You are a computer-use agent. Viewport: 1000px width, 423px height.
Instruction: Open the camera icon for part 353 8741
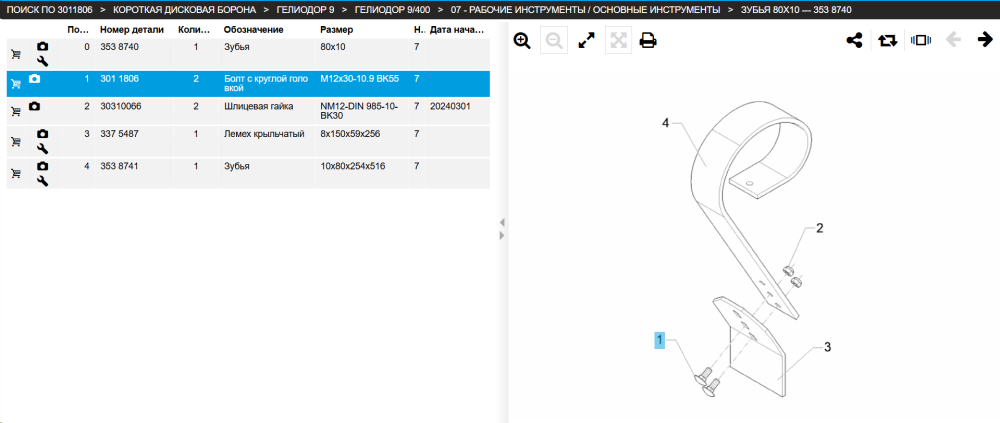pos(42,166)
